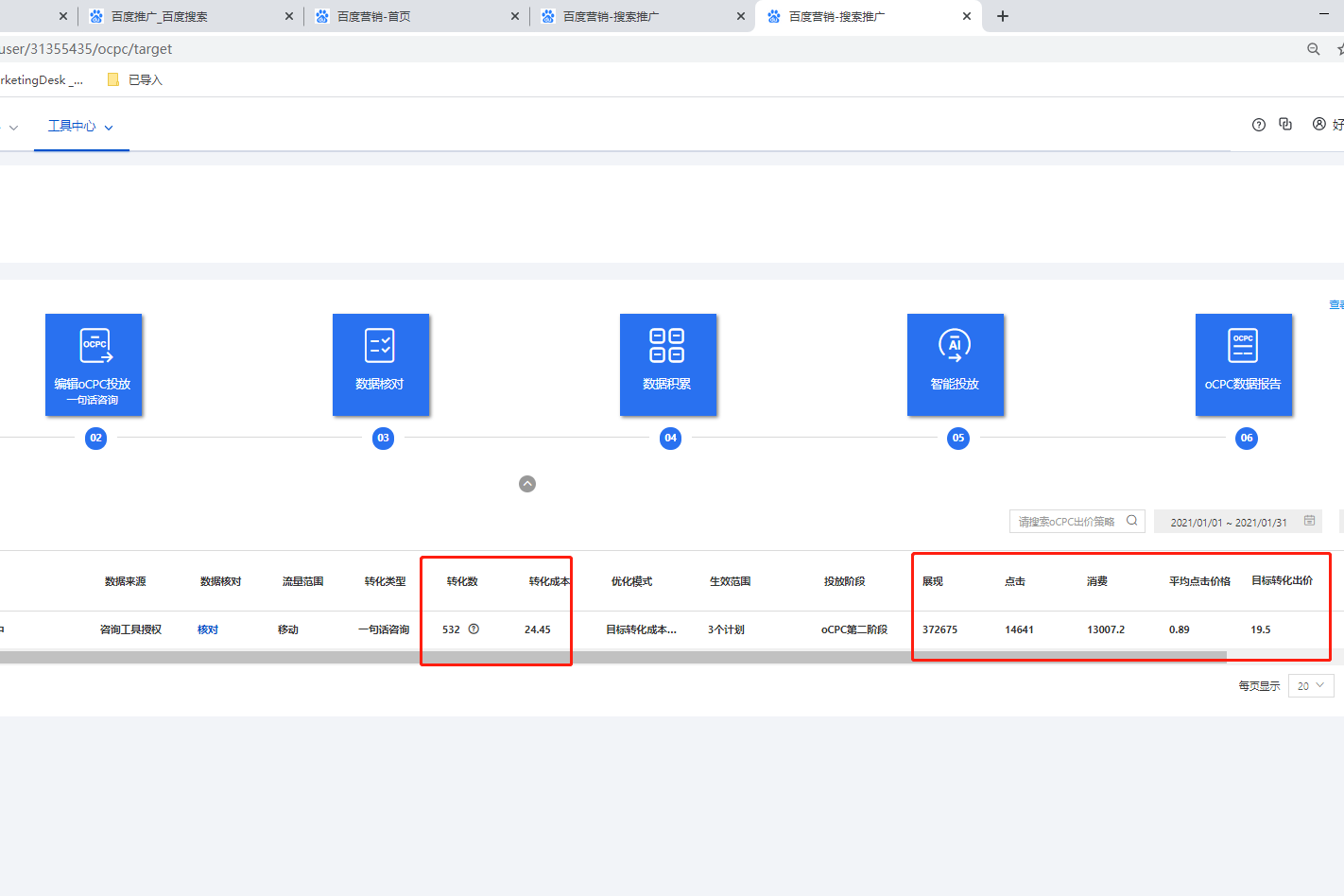Open the date range picker 2021/01/01
The height and width of the screenshot is (896, 1344).
[x=1236, y=522]
